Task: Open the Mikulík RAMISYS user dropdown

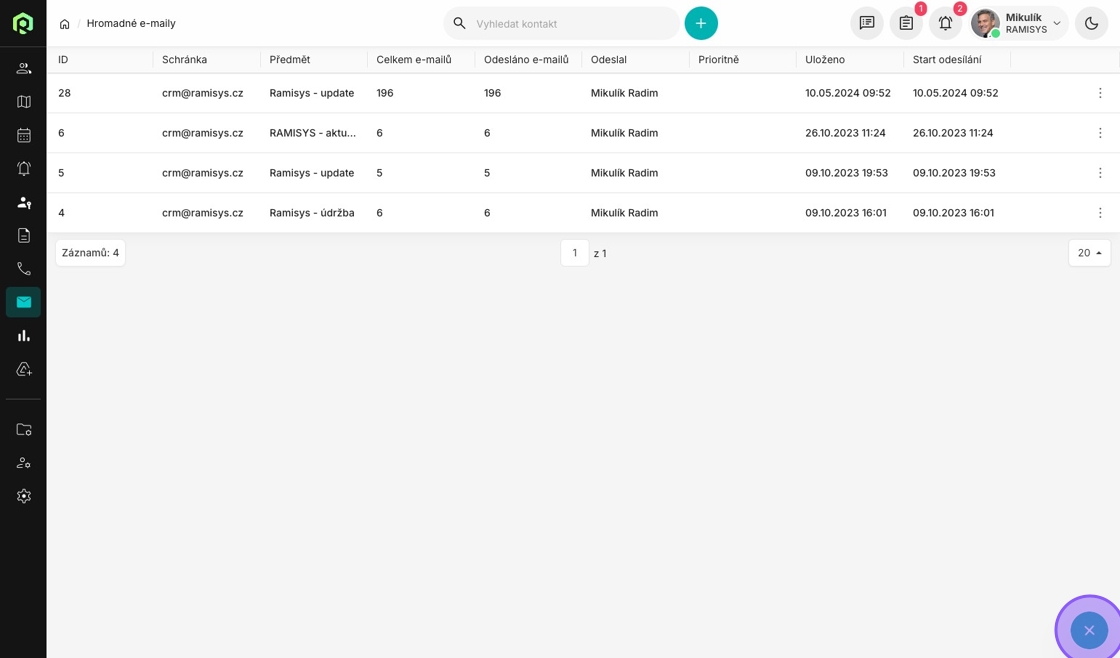Action: click(1019, 24)
